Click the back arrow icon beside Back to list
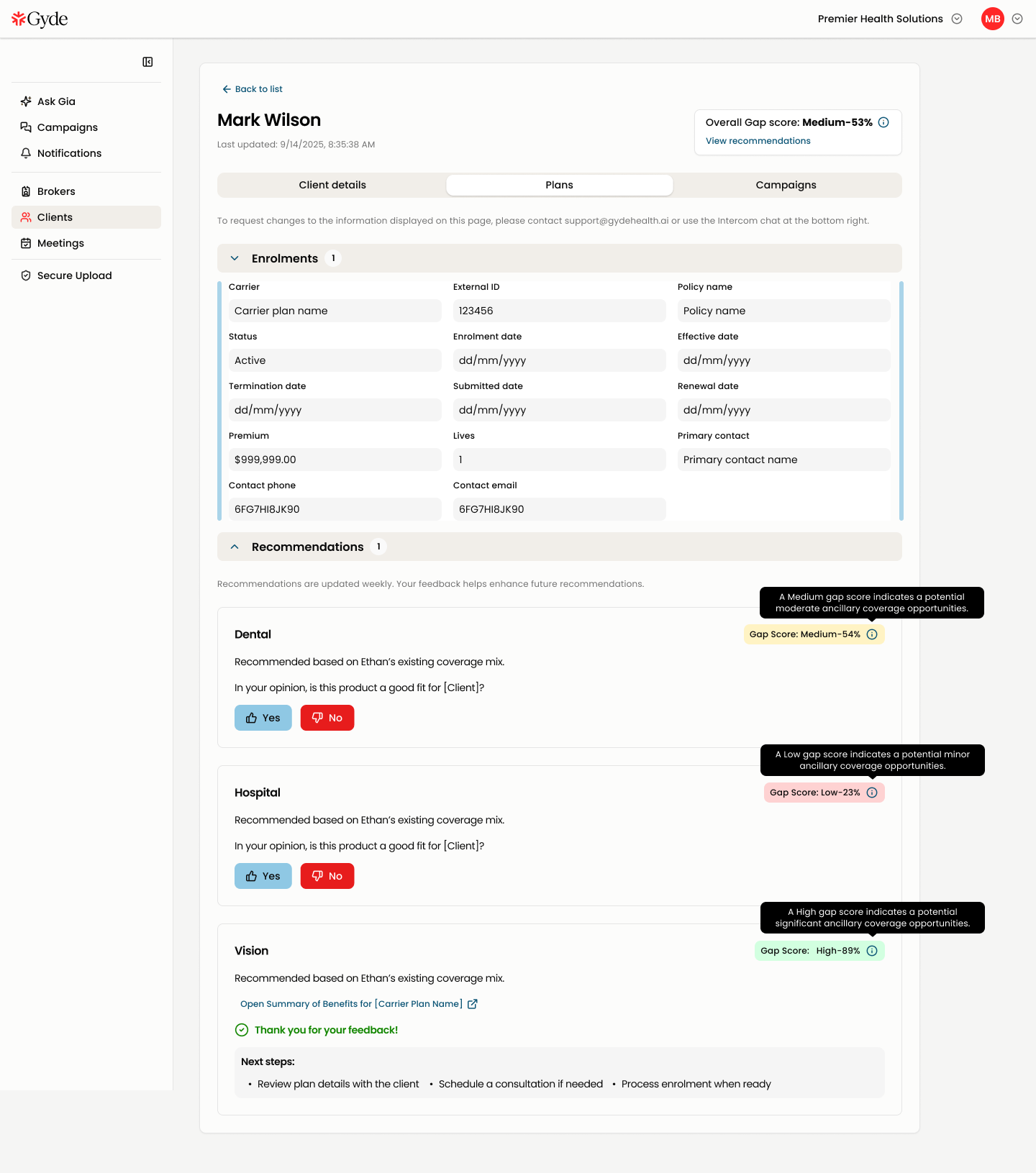The width and height of the screenshot is (1036, 1173). [x=227, y=89]
